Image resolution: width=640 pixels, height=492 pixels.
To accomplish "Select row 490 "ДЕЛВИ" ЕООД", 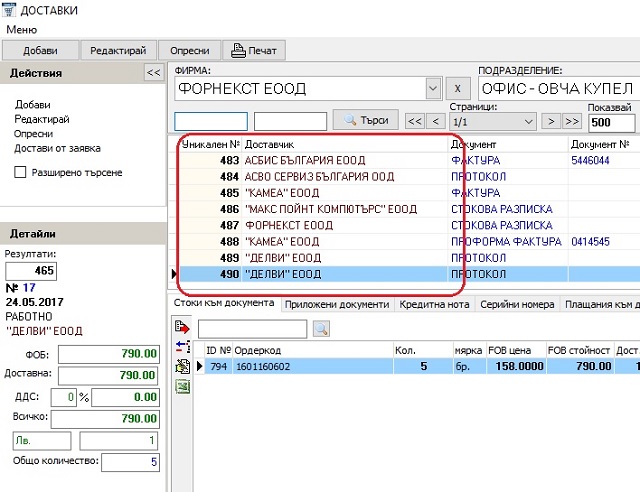I will pyautogui.click(x=410, y=274).
